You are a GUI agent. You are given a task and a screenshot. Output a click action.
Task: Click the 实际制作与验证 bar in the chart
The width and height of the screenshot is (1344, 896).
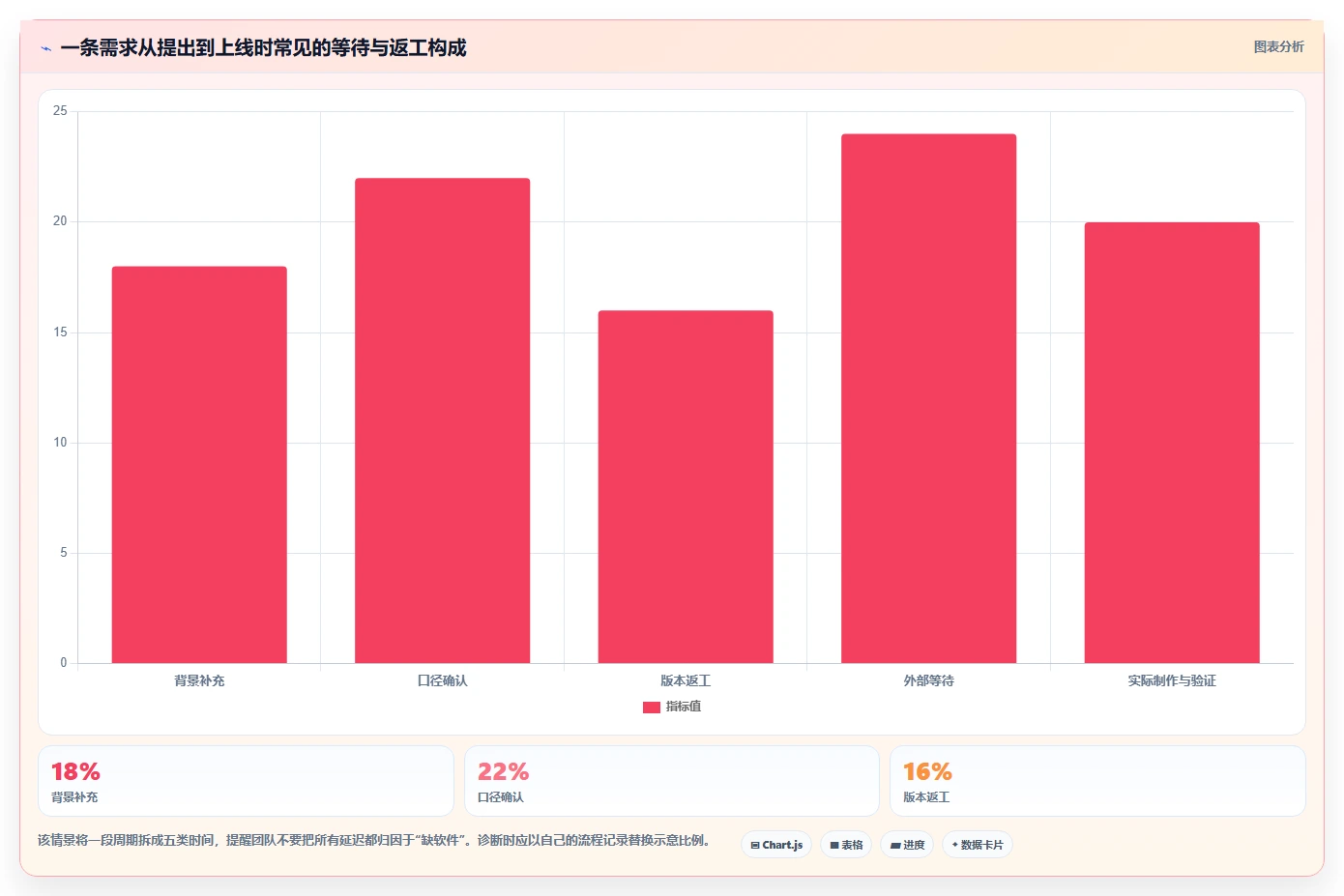click(1172, 443)
